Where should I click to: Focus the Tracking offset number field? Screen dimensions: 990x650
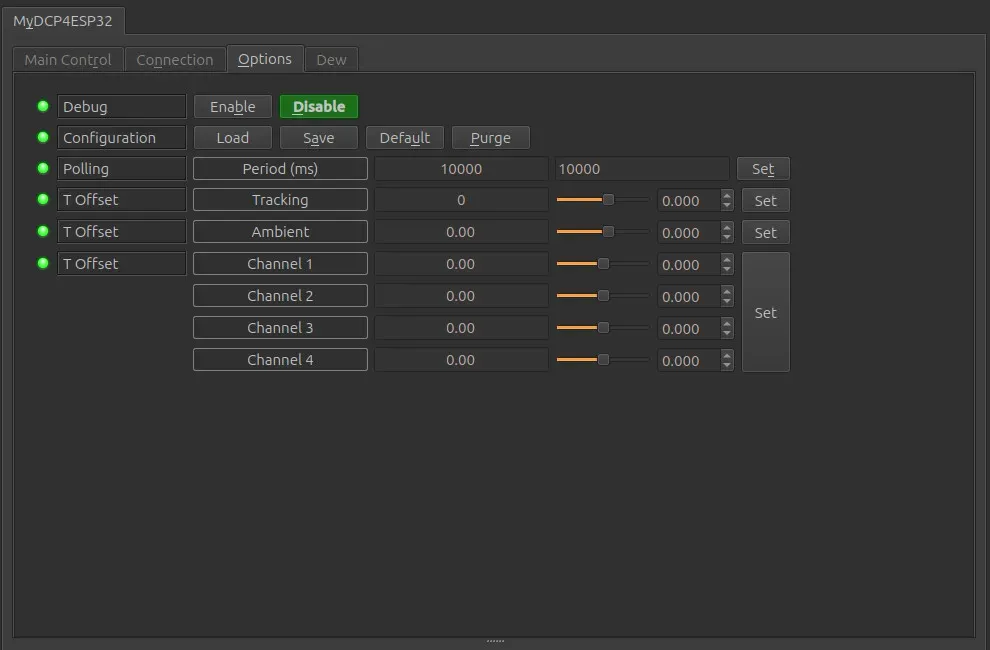coord(689,201)
